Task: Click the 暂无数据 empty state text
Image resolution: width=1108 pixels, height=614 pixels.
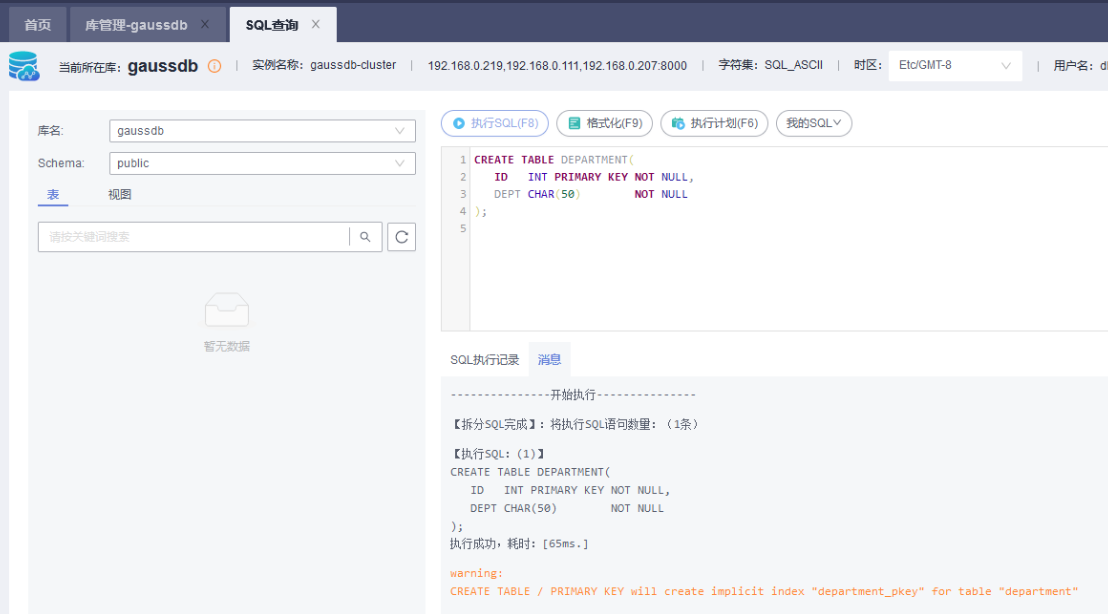Action: click(x=227, y=346)
